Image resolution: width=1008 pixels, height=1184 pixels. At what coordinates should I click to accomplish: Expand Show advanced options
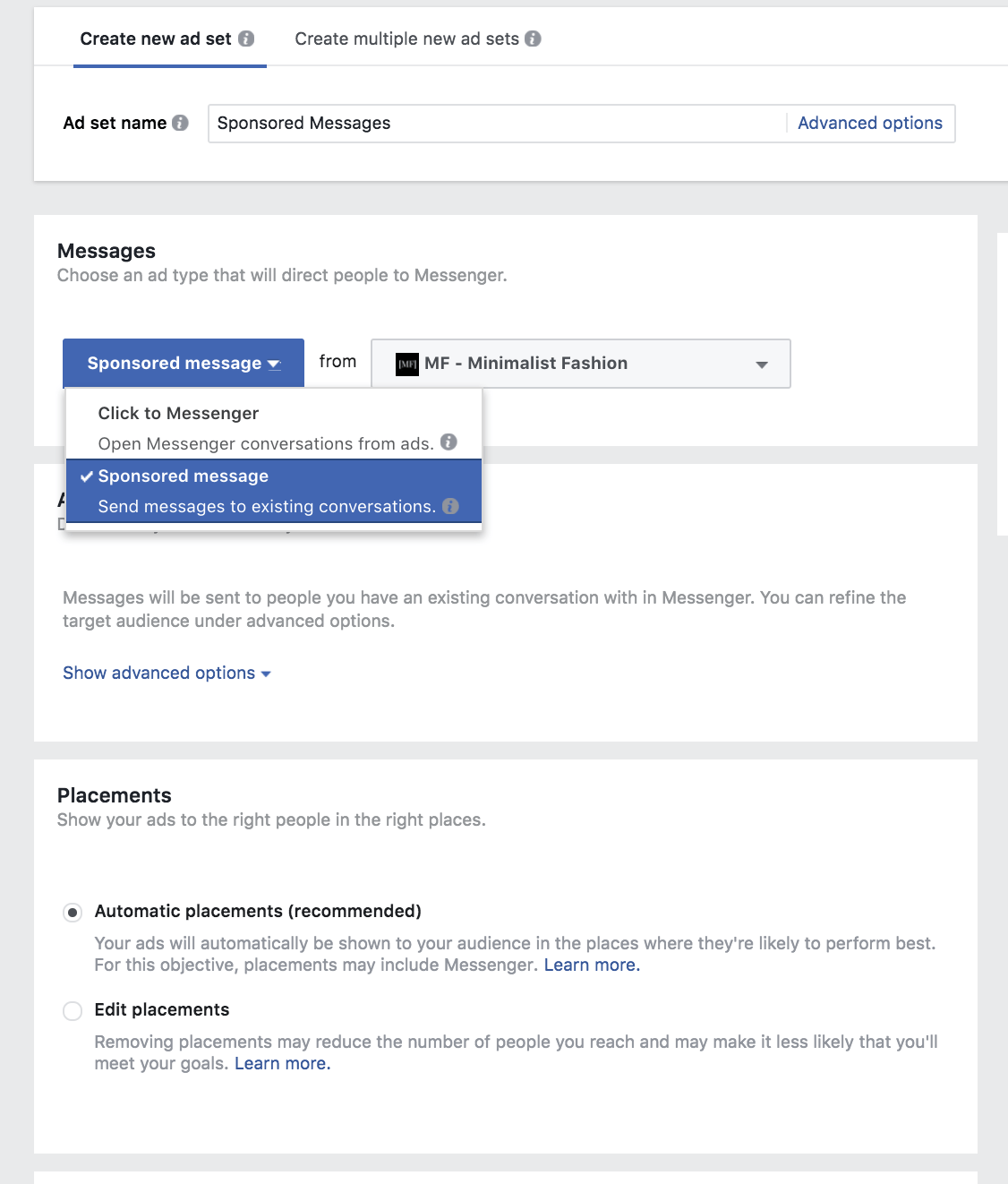point(167,673)
